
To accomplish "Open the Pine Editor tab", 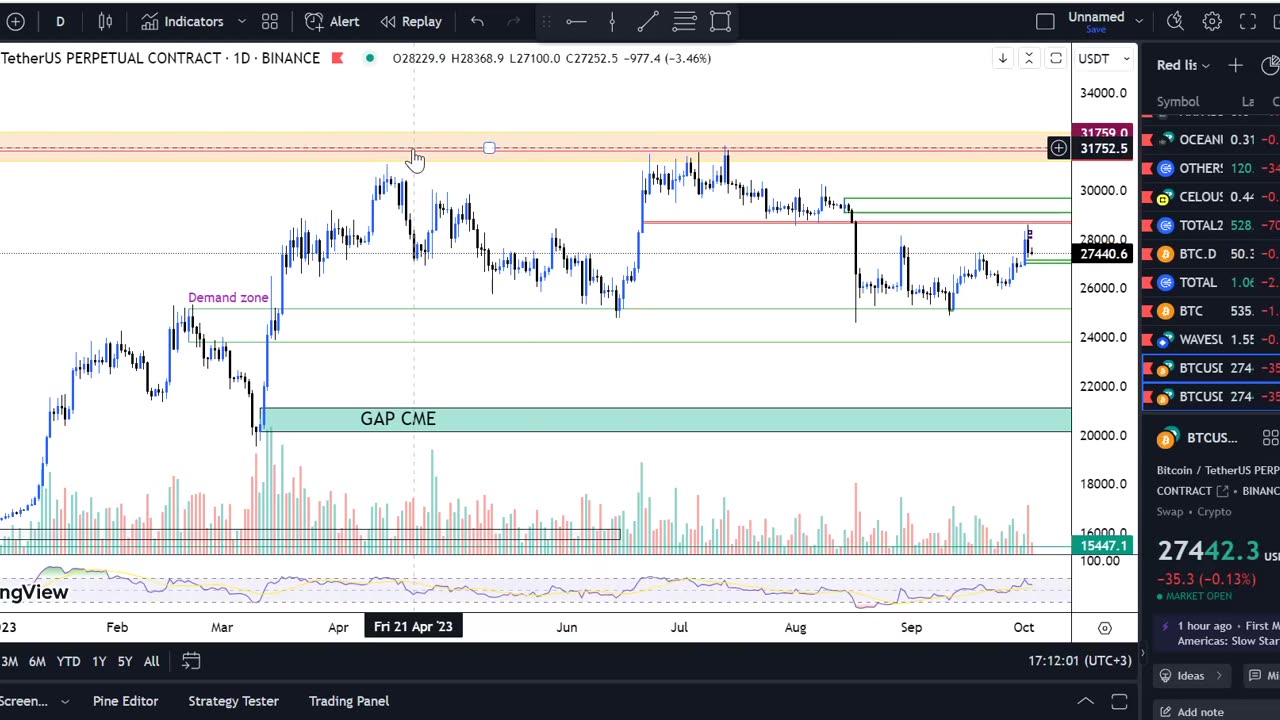I will pyautogui.click(x=125, y=701).
